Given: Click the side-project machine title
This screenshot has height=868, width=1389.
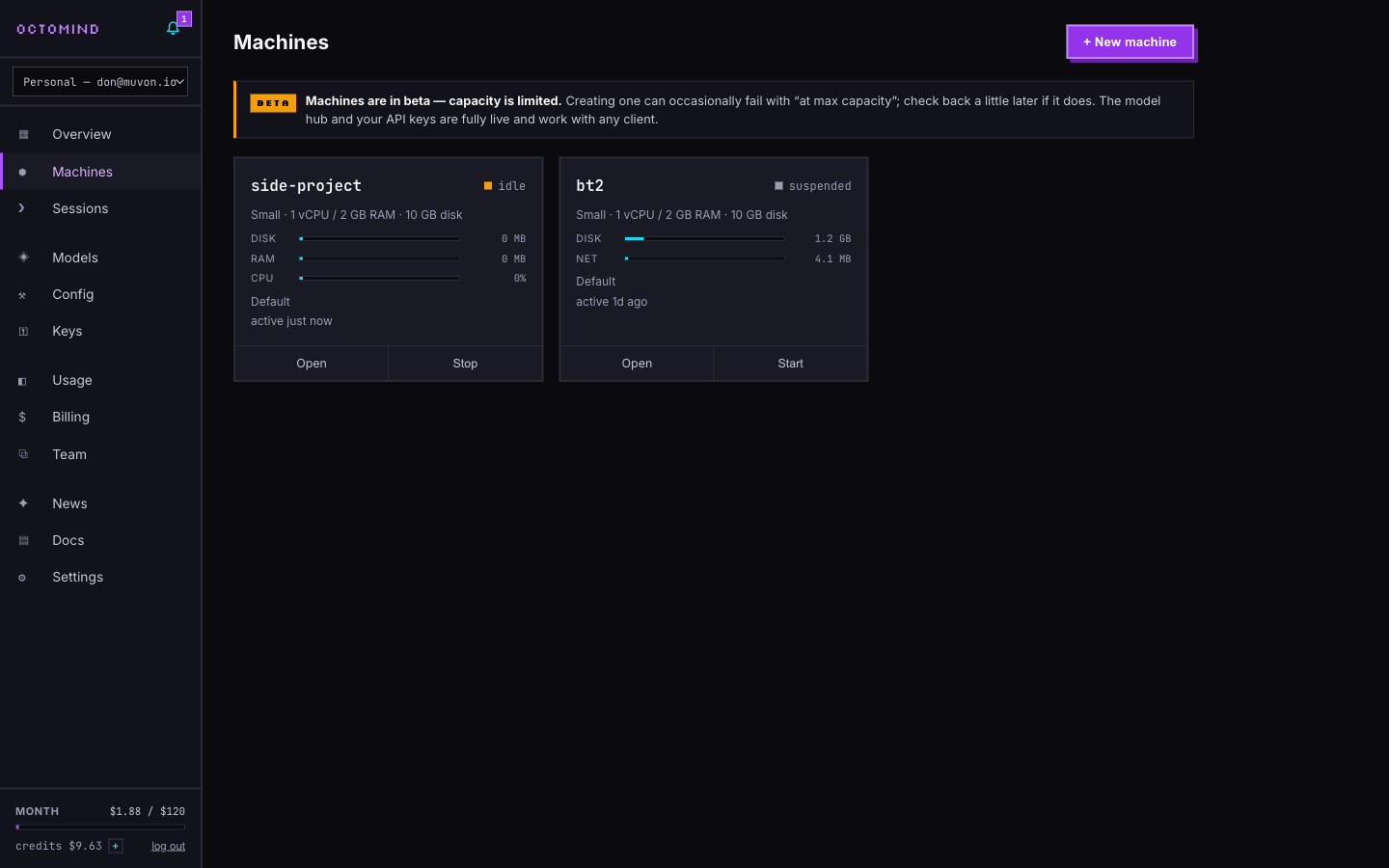Looking at the screenshot, I should [306, 185].
